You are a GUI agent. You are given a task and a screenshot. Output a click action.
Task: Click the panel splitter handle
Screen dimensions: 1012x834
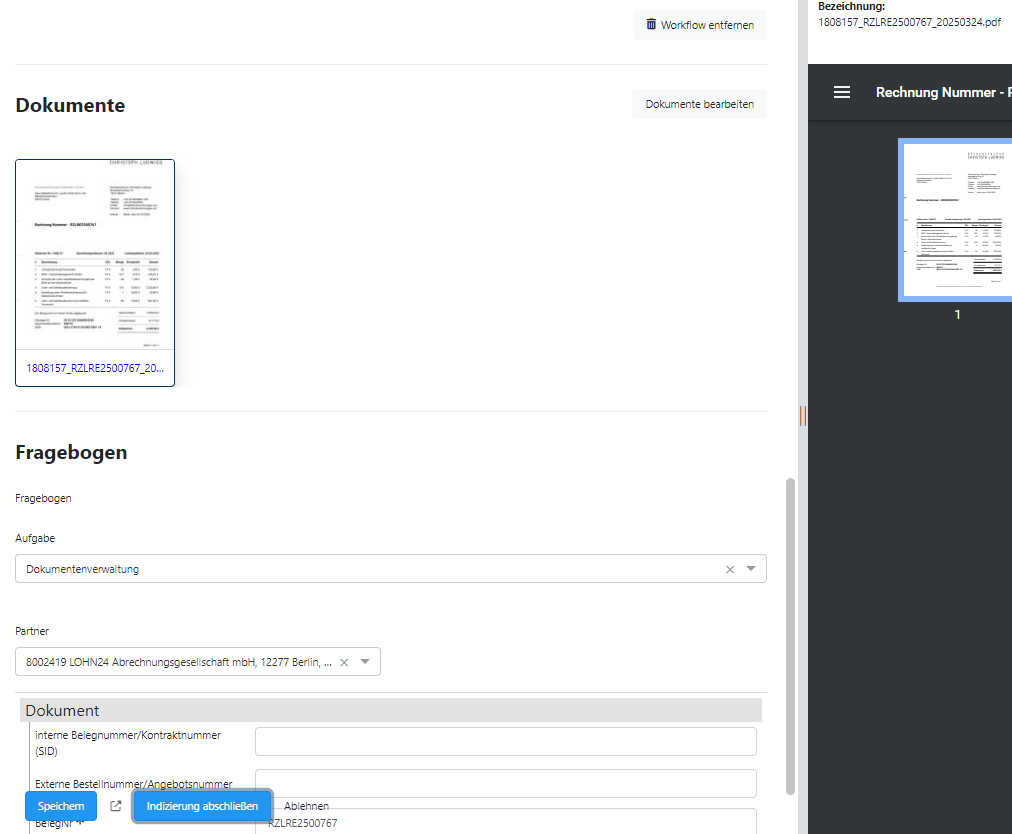(802, 416)
